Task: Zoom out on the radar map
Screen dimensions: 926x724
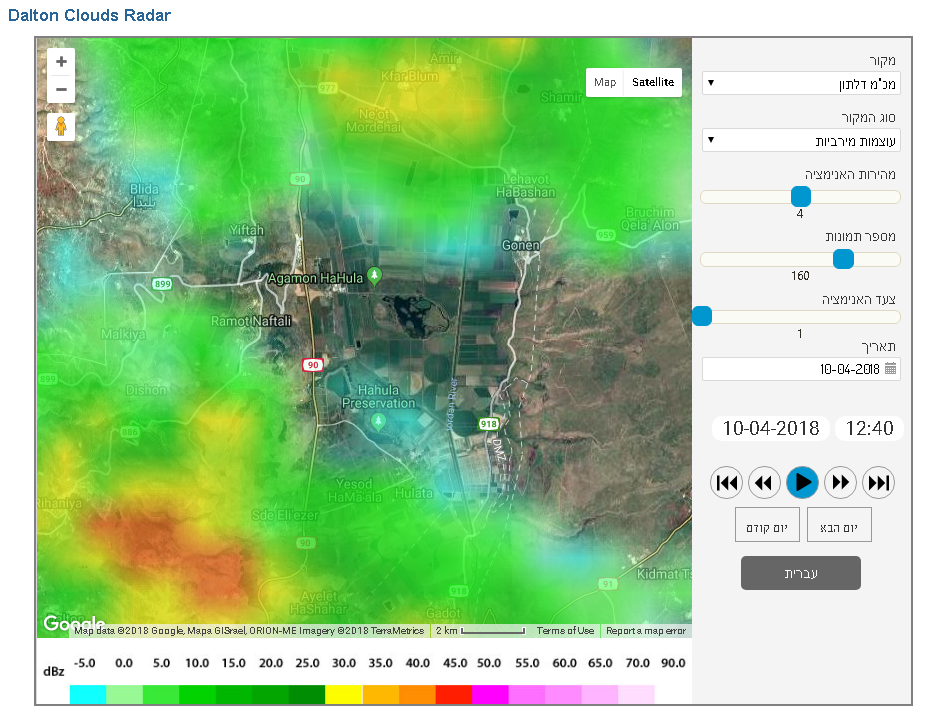Action: click(x=61, y=89)
